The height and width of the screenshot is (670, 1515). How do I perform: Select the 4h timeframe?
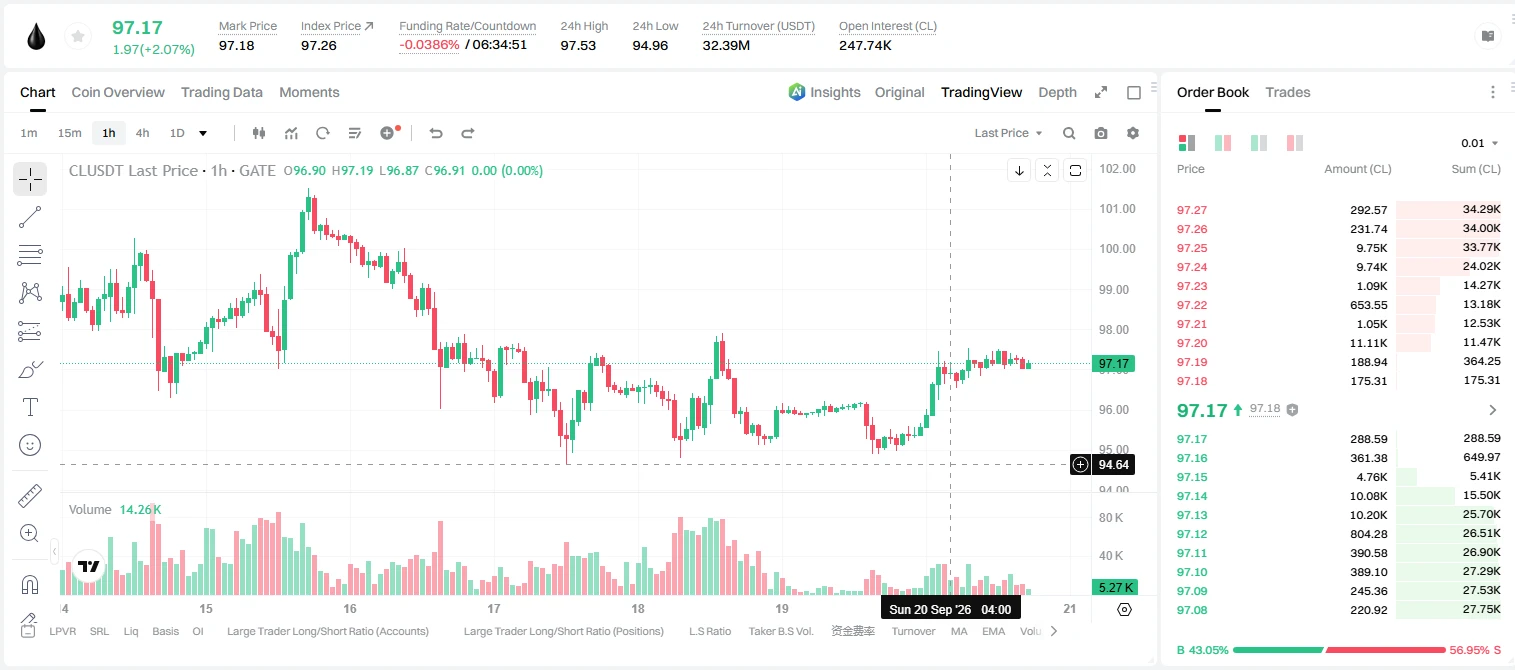pos(142,133)
